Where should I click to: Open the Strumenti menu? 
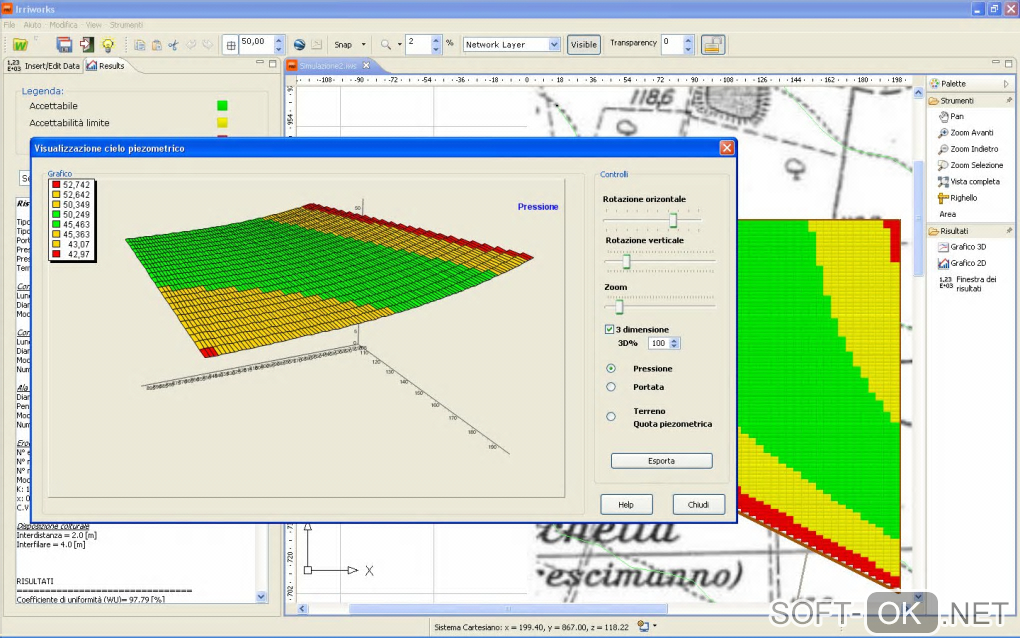126,24
